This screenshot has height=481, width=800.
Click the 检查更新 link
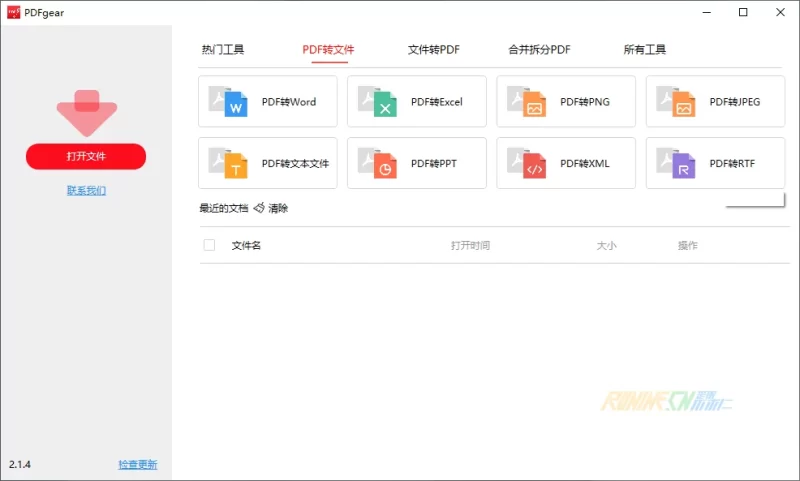pos(137,465)
